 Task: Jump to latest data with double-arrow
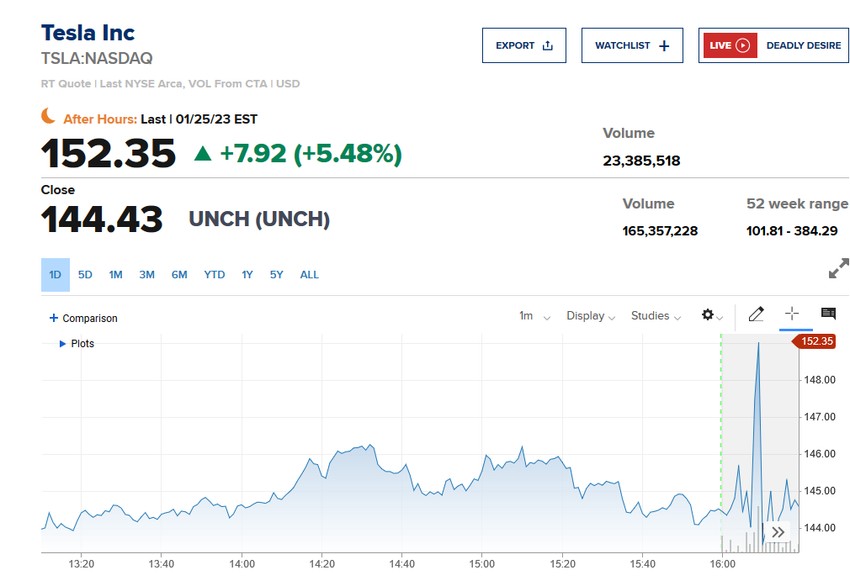click(778, 532)
